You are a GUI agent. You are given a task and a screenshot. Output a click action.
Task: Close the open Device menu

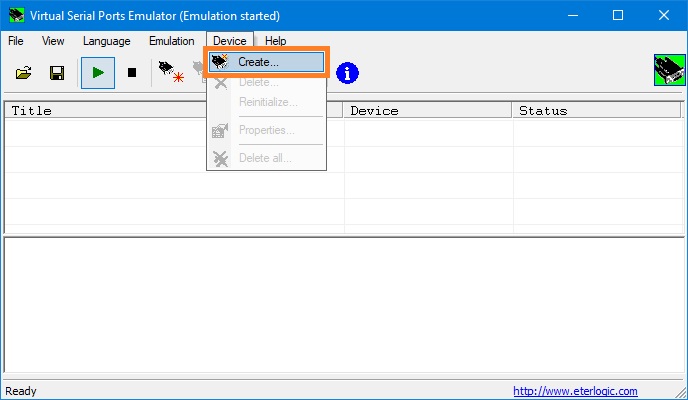click(x=229, y=41)
